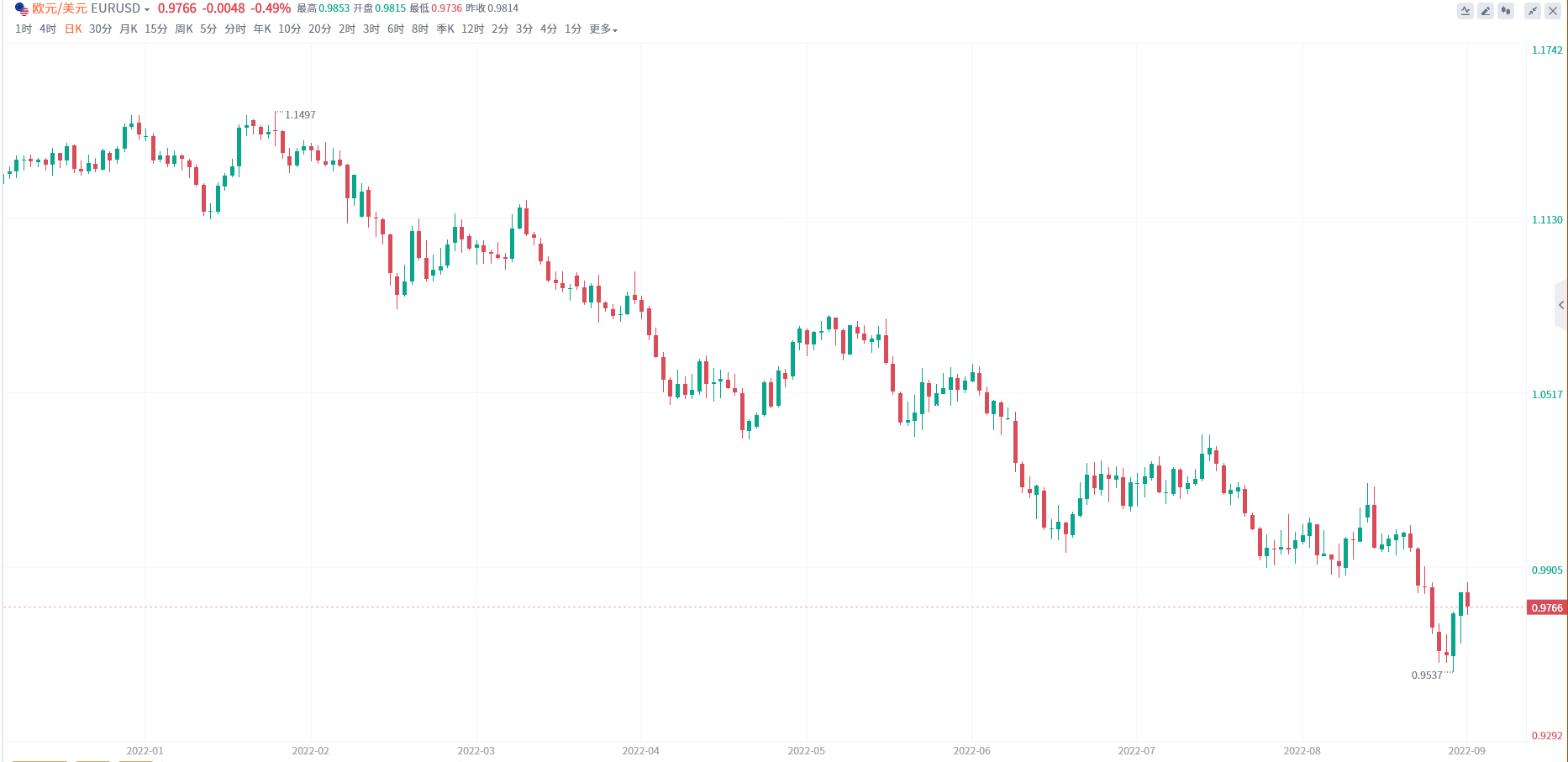Screen dimensions: 1568x762
Task: Open the 更多 intervals dropdown
Action: coord(603,29)
